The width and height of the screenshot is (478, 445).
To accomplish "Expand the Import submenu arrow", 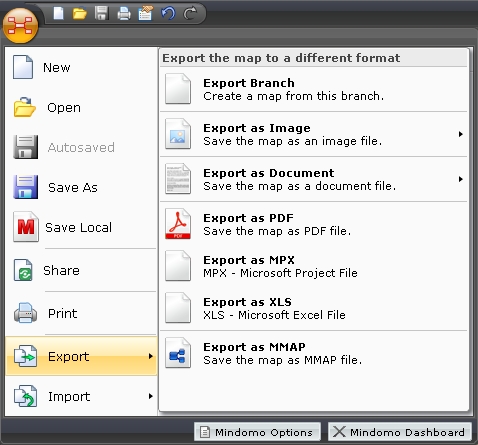I will tap(151, 396).
